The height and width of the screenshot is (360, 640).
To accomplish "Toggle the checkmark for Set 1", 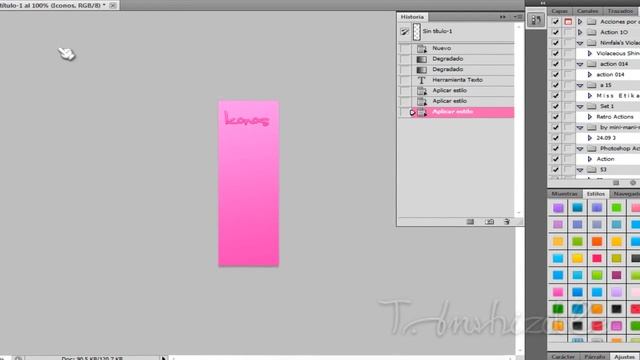I will 555,106.
